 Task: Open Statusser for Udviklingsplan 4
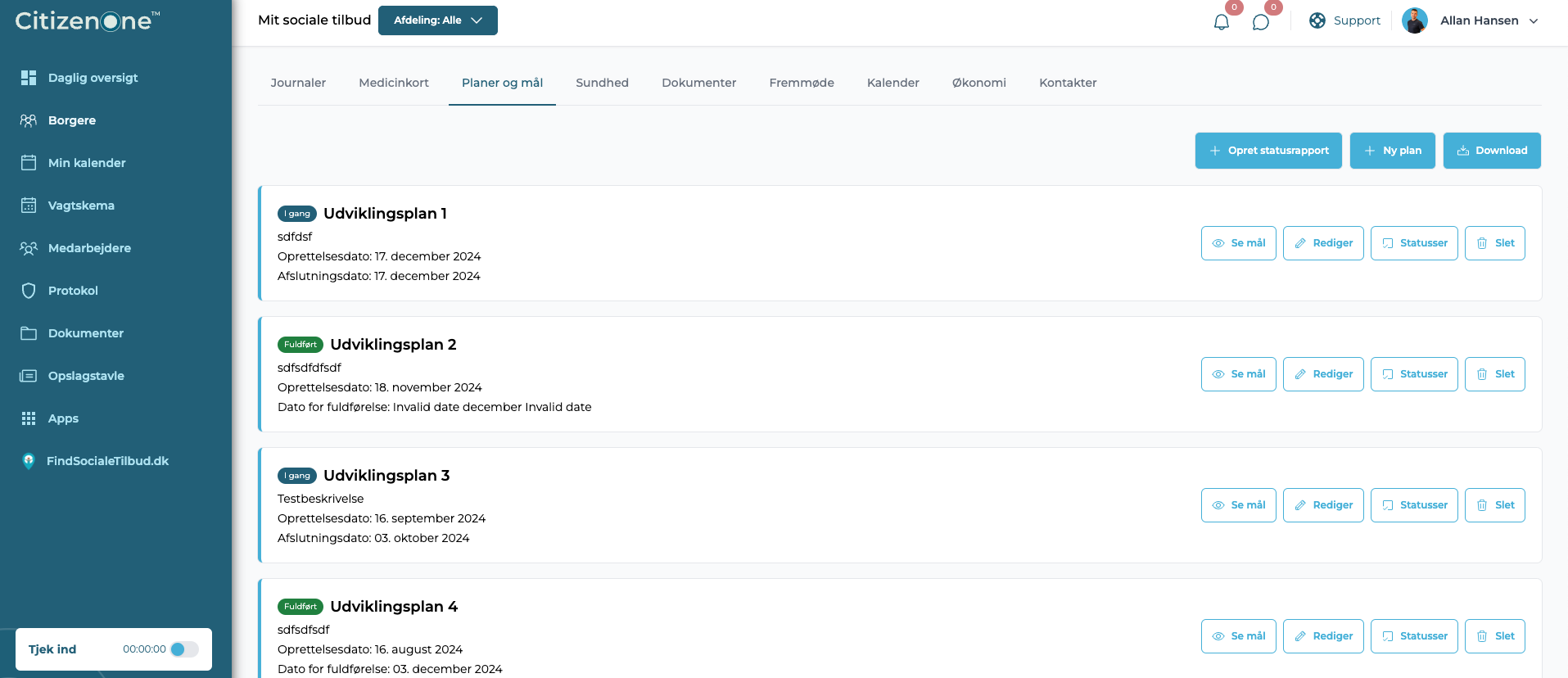click(x=1414, y=636)
